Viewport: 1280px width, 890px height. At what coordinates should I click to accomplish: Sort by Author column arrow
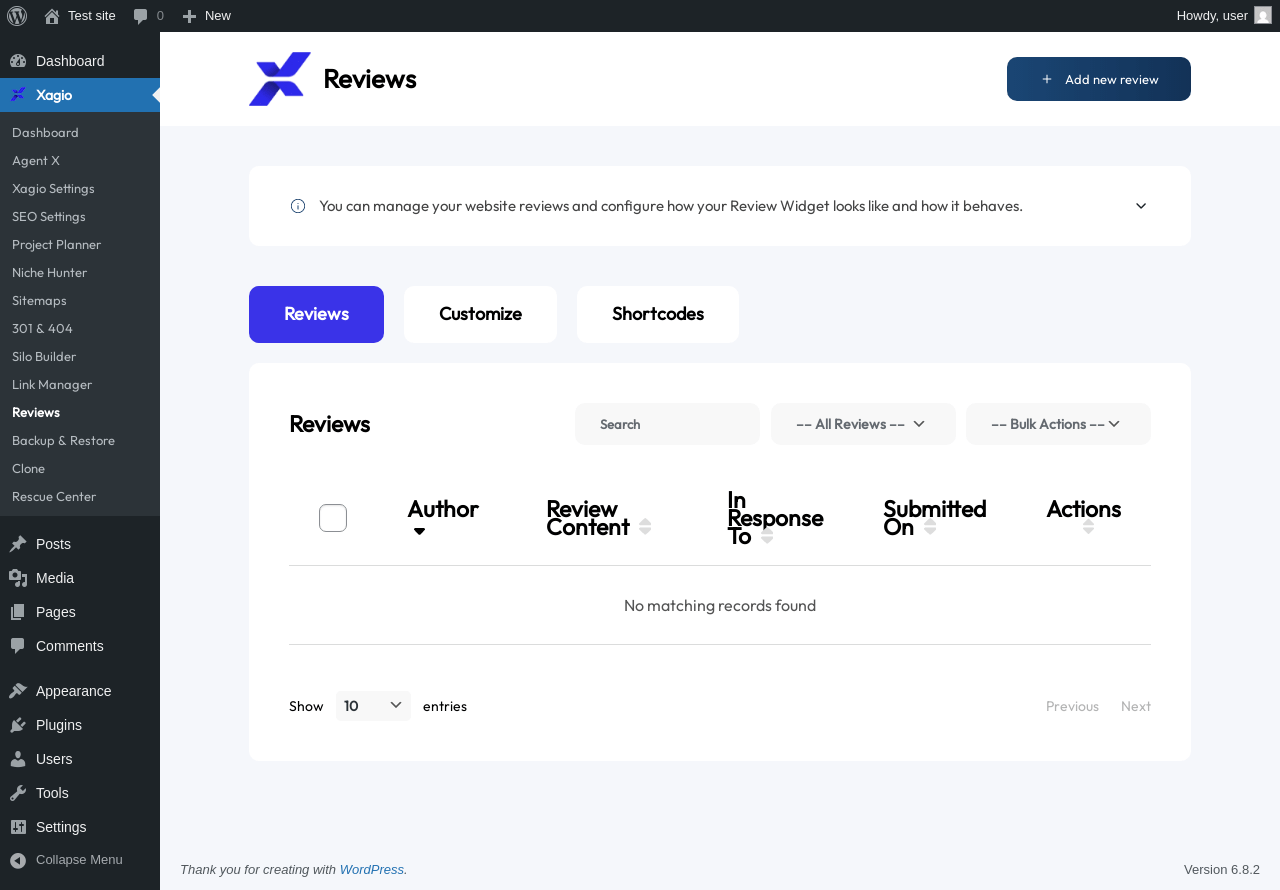(x=419, y=531)
